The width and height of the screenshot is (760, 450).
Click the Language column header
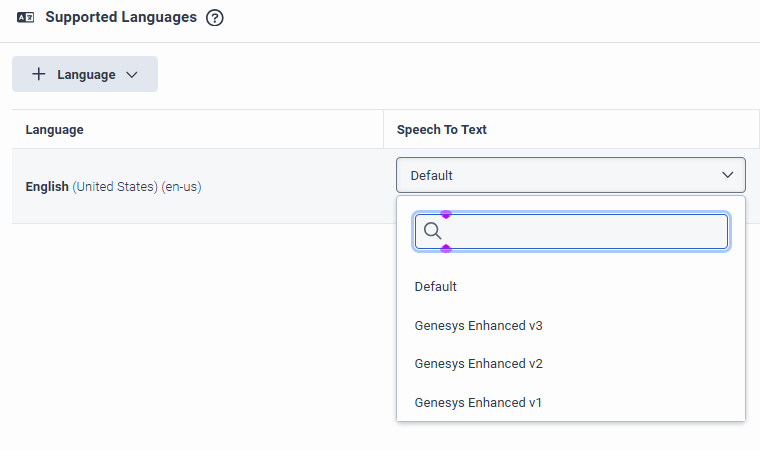[55, 130]
